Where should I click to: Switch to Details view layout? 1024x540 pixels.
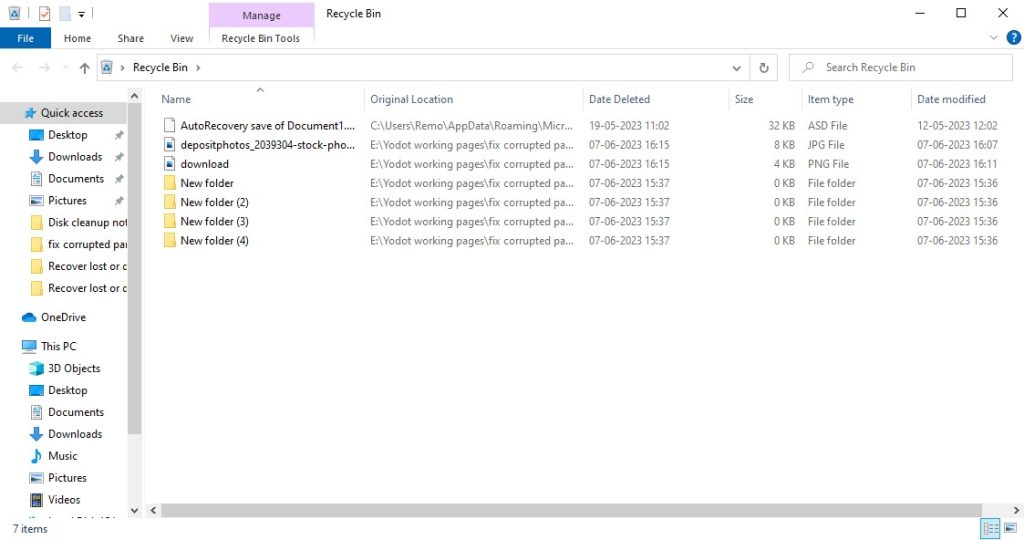coord(991,528)
